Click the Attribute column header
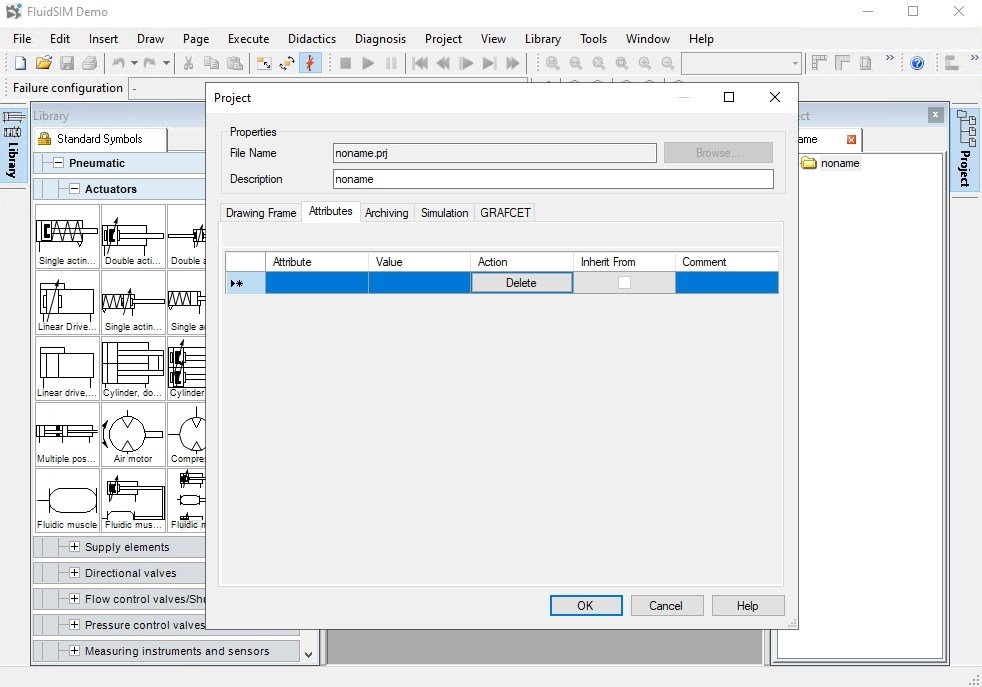 pos(317,262)
